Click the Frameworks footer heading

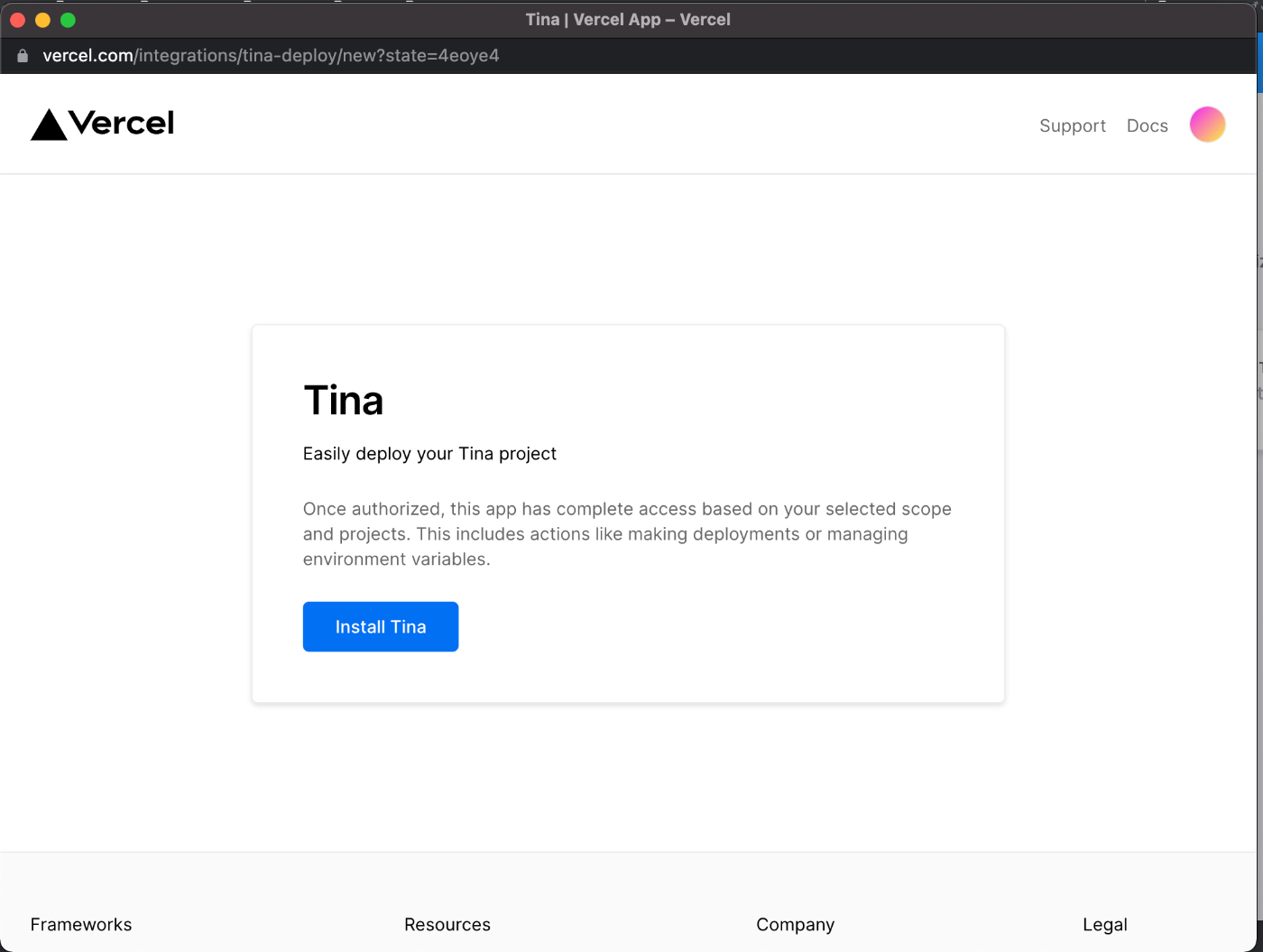point(81,924)
